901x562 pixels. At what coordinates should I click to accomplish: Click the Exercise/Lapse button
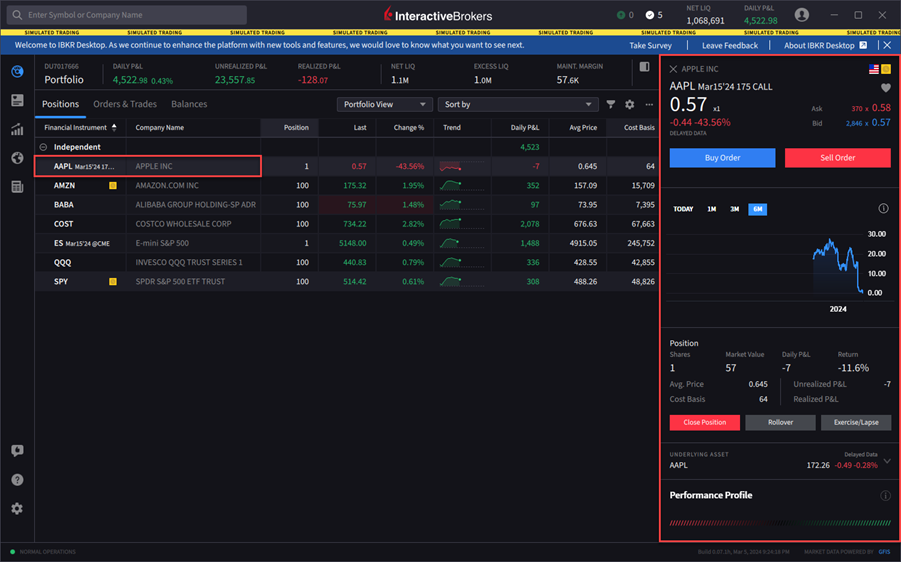856,422
